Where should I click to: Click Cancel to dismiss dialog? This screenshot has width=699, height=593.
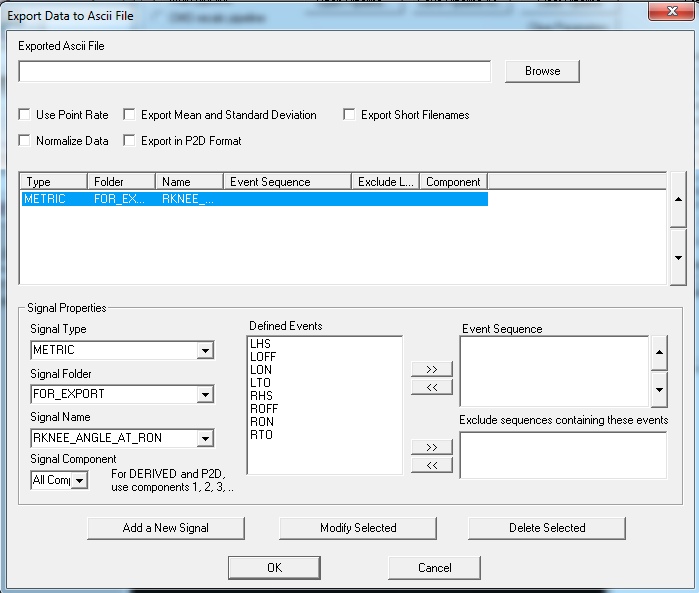(x=435, y=568)
